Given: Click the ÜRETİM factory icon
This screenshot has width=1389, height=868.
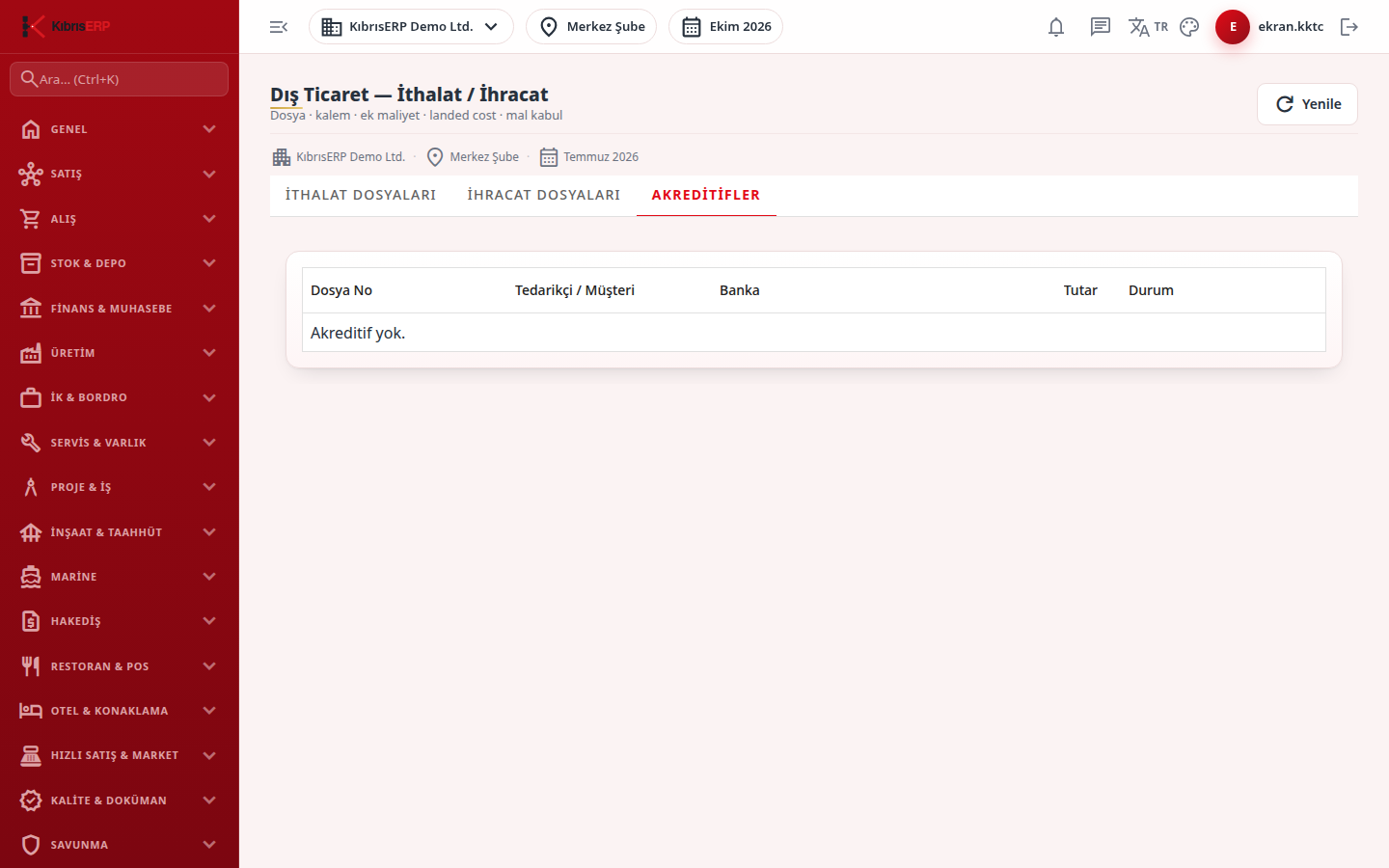Looking at the screenshot, I should [x=31, y=353].
